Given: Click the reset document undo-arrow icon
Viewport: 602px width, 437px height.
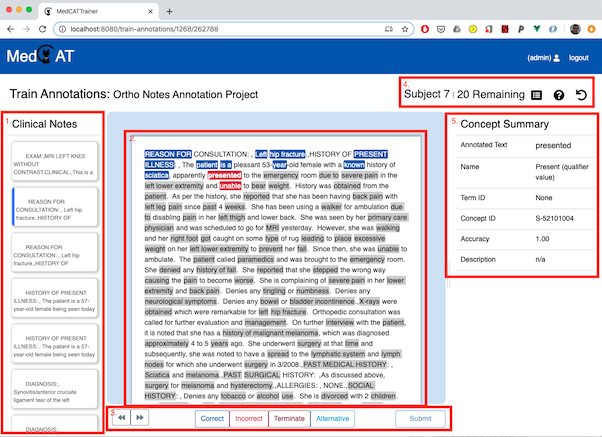Looking at the screenshot, I should coord(581,95).
